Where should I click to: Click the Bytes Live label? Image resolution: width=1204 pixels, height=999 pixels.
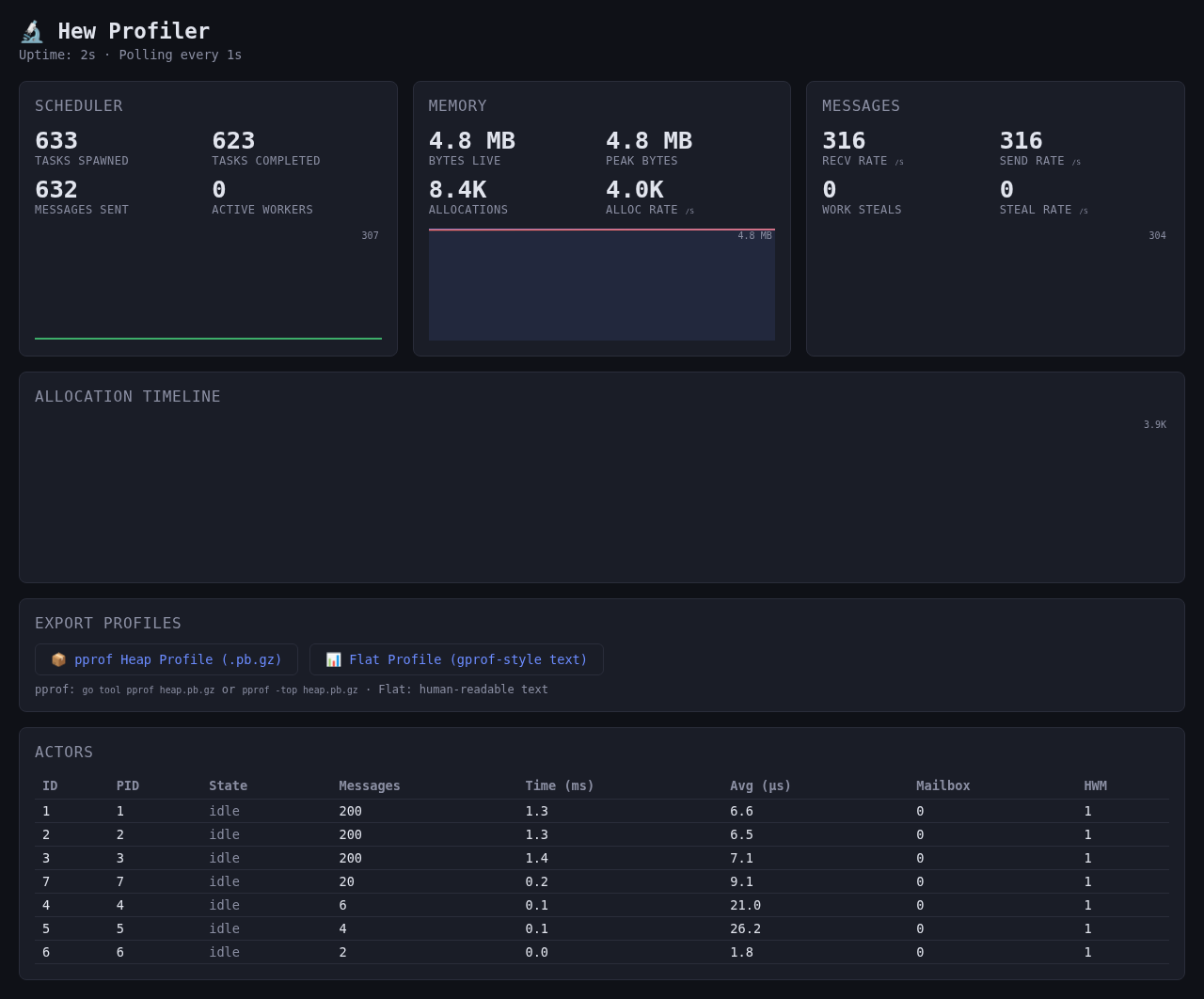point(465,161)
